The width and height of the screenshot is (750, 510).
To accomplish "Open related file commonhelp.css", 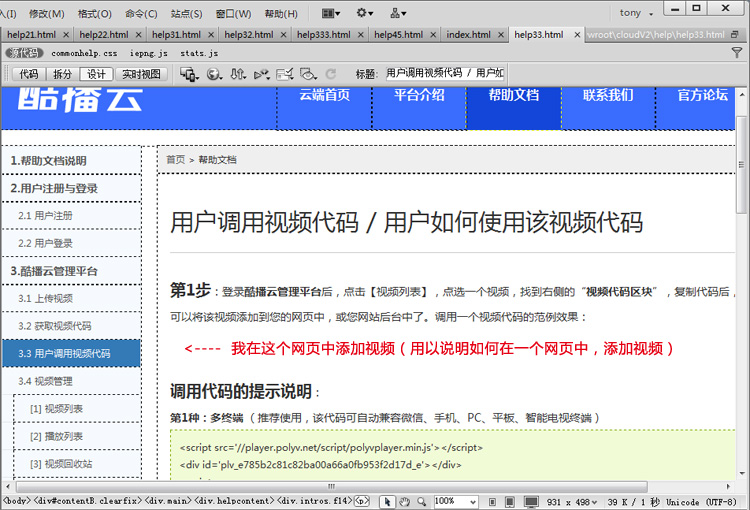I will point(84,52).
